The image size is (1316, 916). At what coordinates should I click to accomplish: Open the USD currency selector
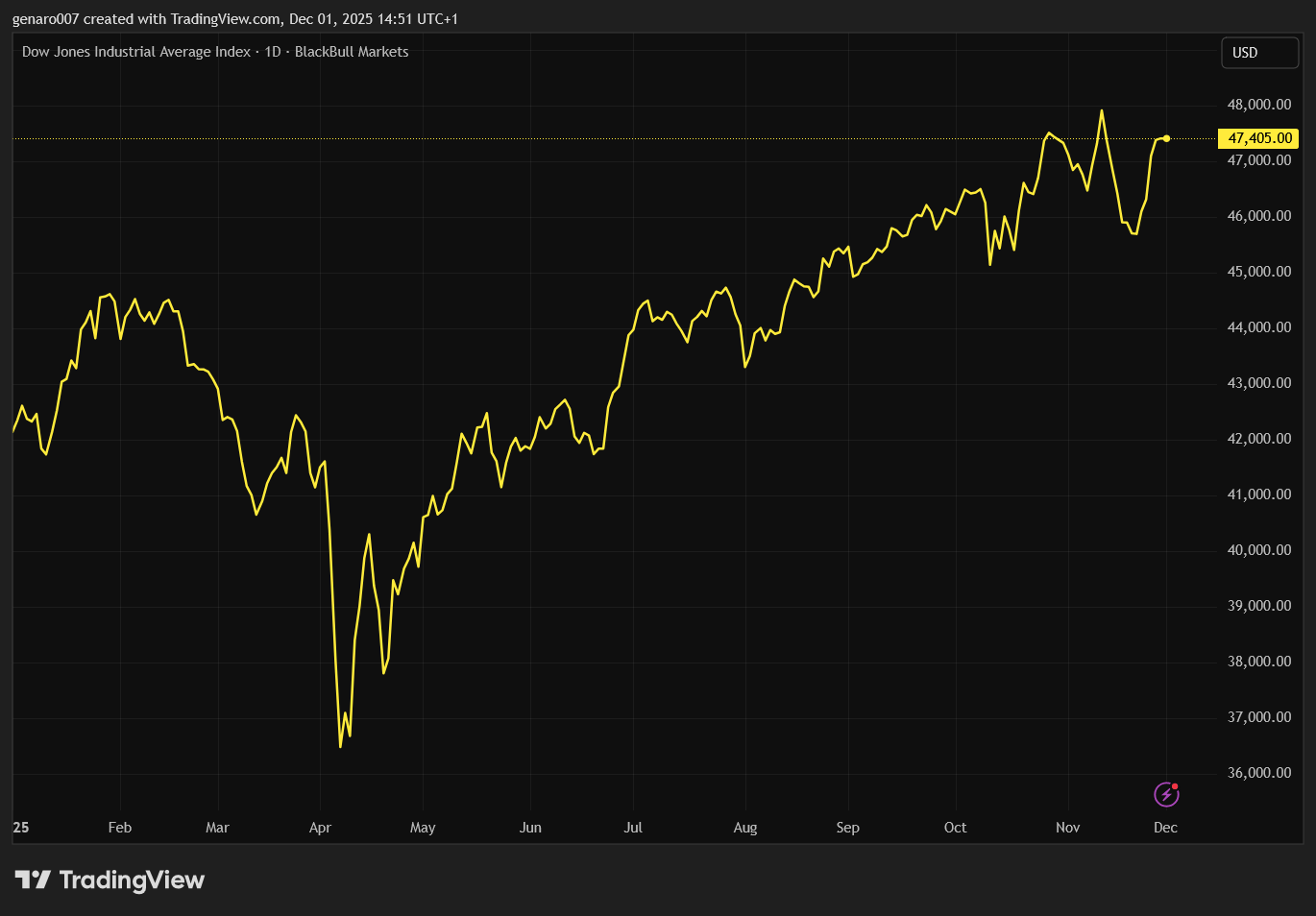click(1259, 53)
